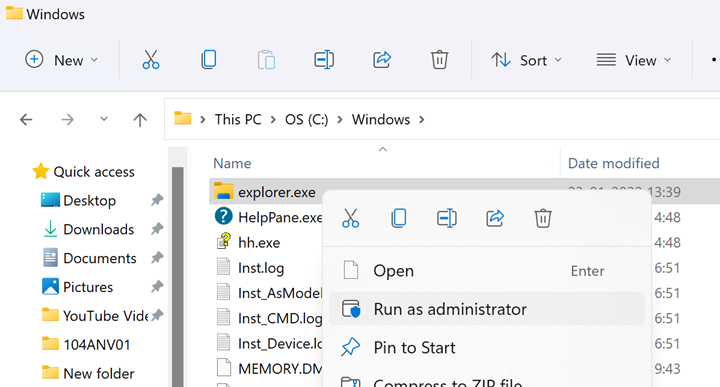Navigate to This PC in the breadcrumb
Screen dimensions: 720x387
[238, 119]
